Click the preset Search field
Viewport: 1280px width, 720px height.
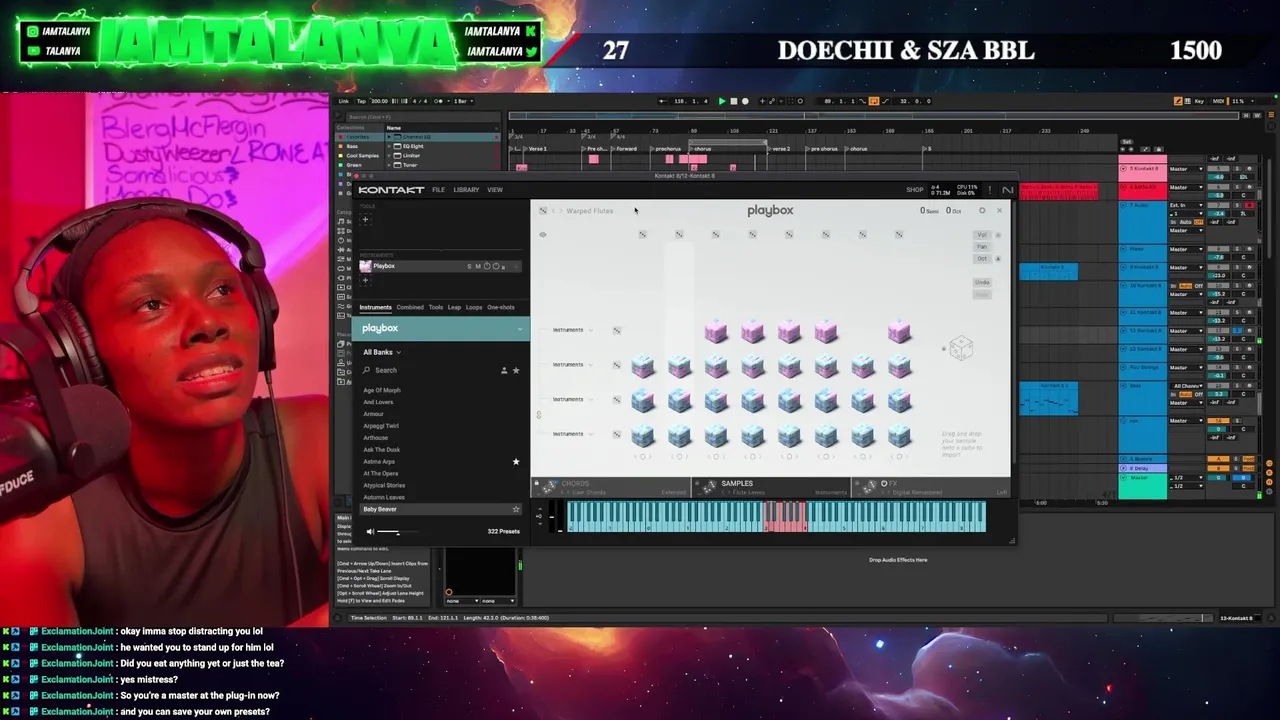click(x=430, y=370)
